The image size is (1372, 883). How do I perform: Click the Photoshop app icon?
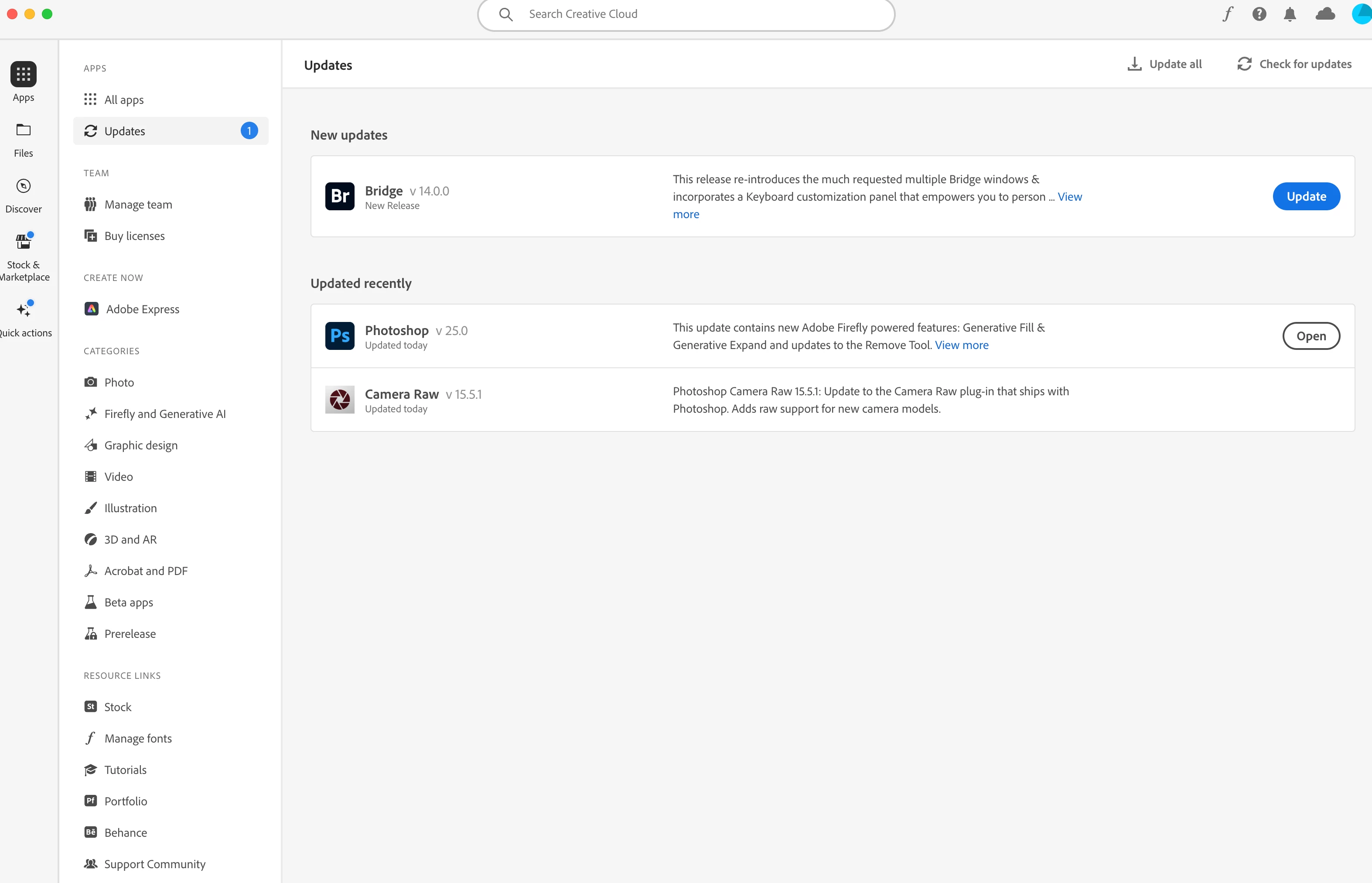(x=339, y=336)
